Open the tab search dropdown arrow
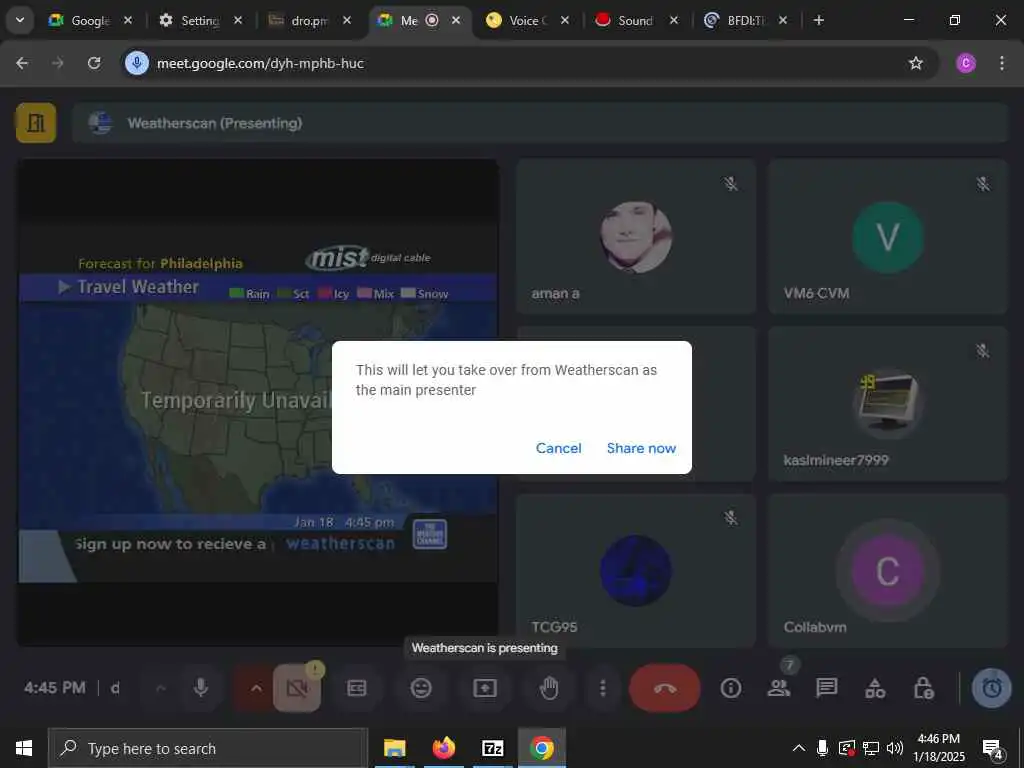Screen dimensions: 1024x768 pyautogui.click(x=20, y=20)
